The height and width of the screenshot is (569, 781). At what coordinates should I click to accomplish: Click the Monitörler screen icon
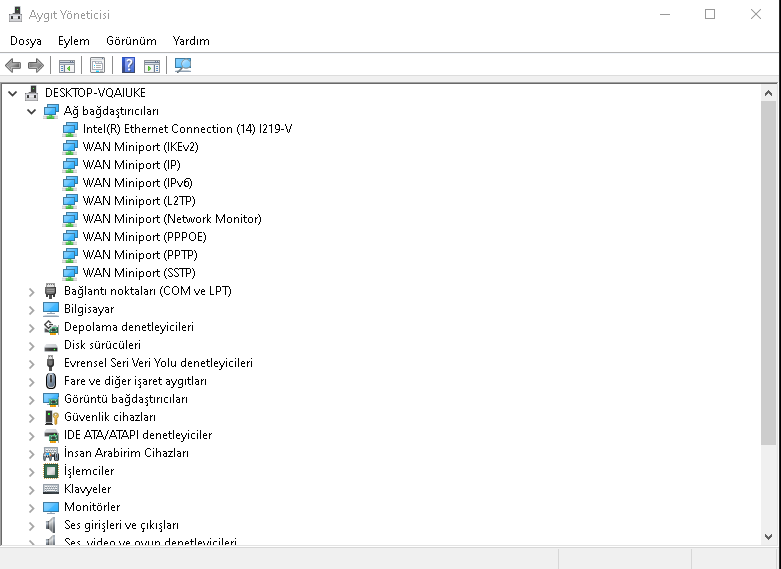tap(51, 507)
